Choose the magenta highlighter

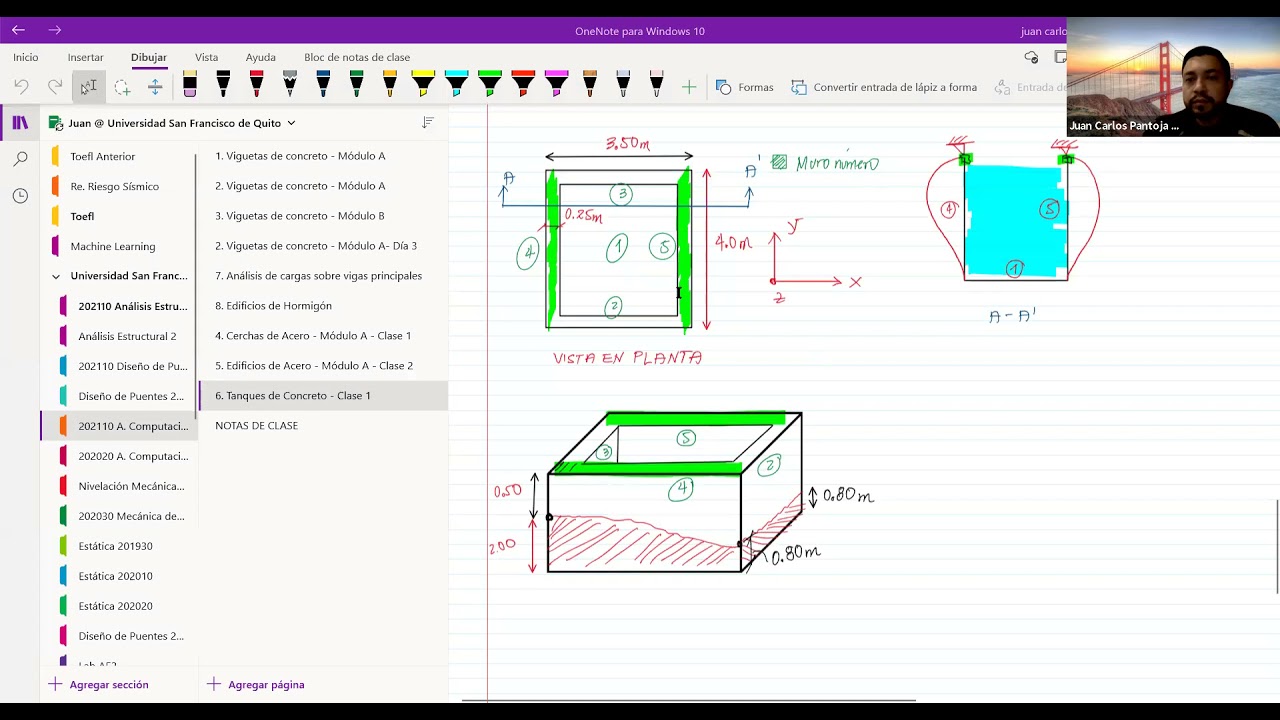[557, 84]
